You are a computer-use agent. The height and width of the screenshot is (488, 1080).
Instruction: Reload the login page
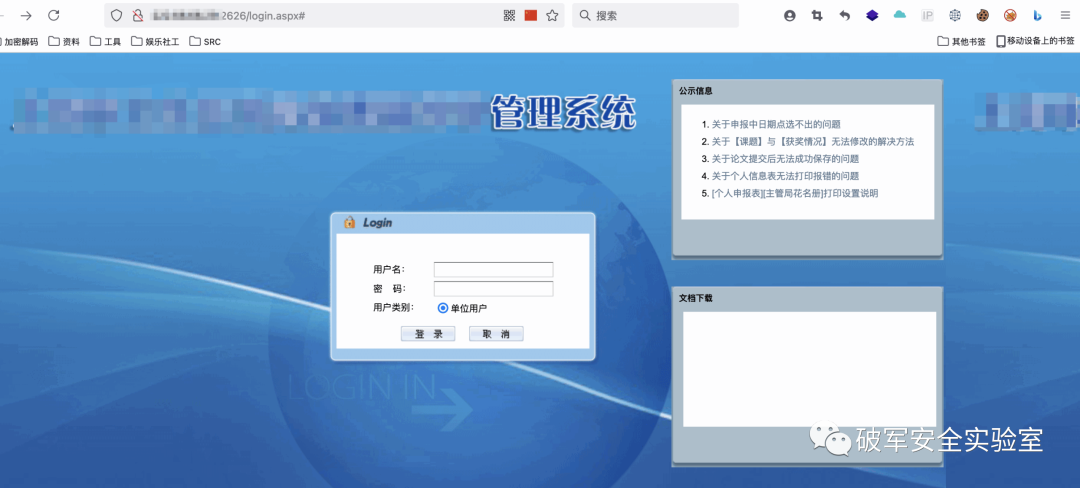(x=54, y=16)
